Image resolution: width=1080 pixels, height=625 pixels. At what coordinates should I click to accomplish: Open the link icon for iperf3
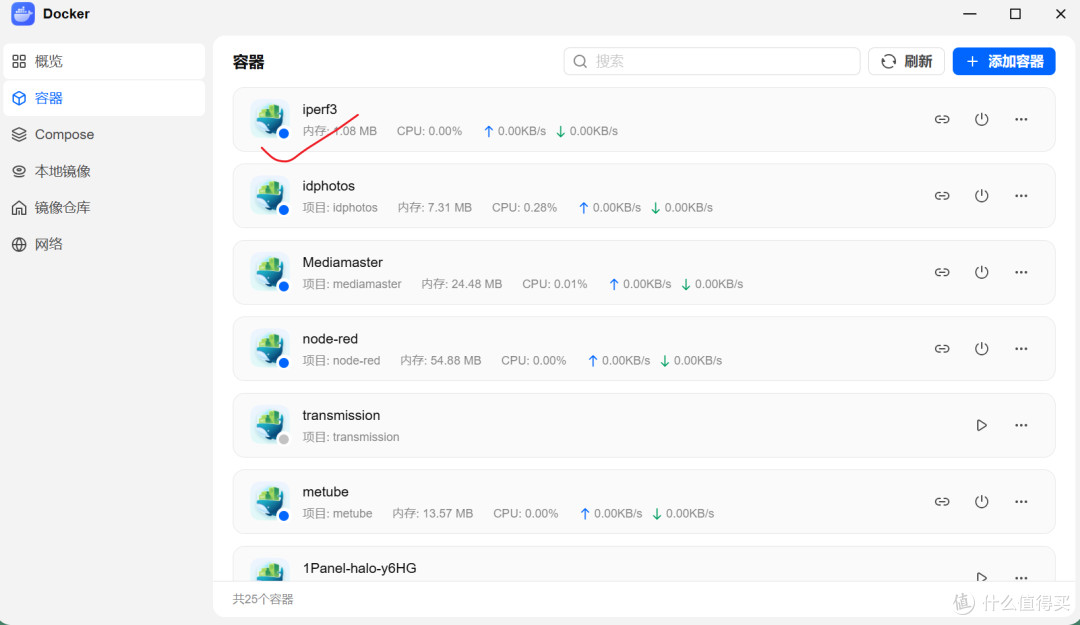(942, 119)
